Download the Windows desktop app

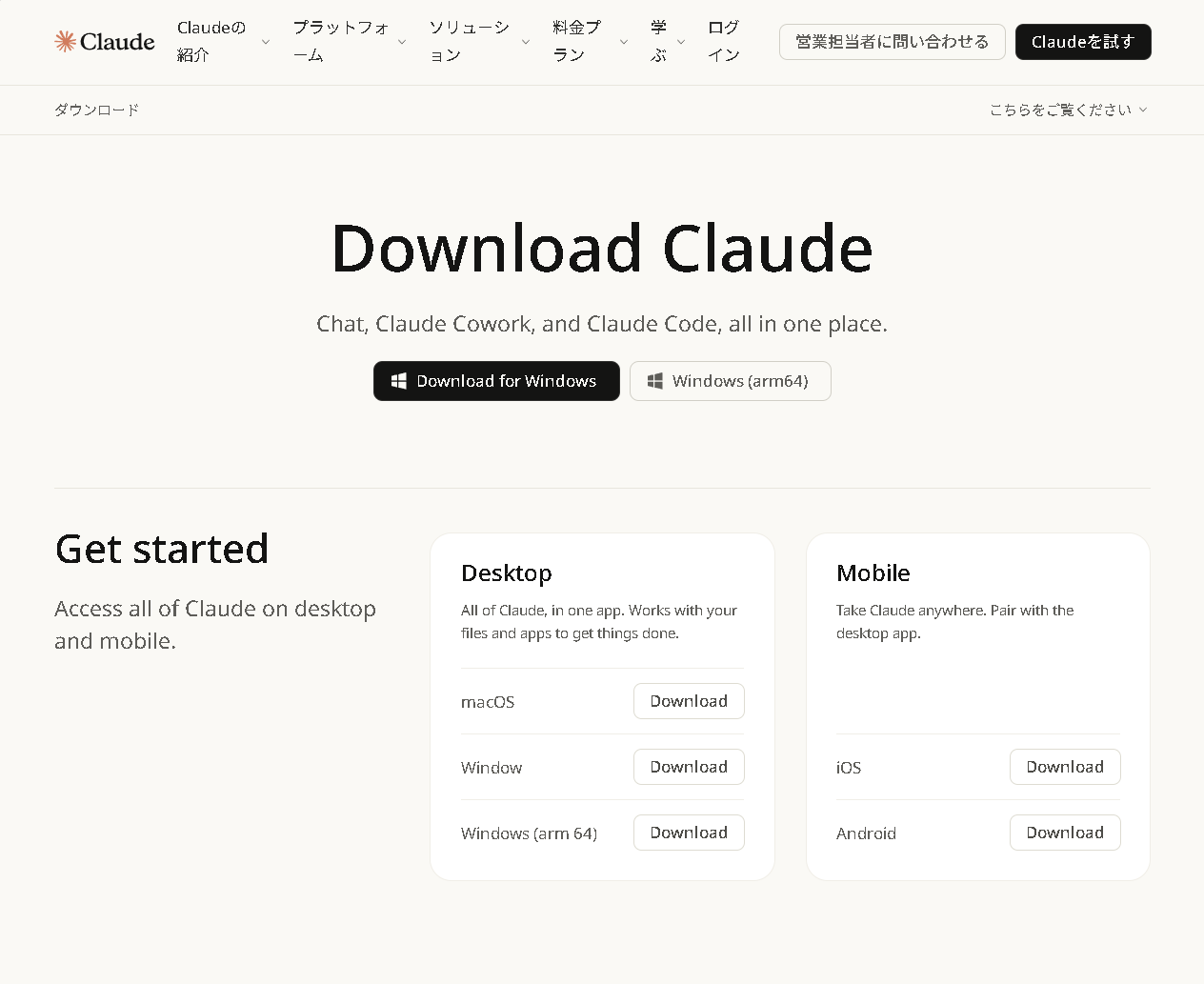[689, 766]
